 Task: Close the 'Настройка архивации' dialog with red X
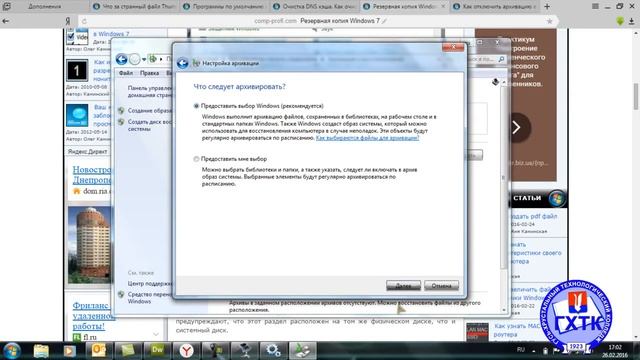pyautogui.click(x=453, y=47)
